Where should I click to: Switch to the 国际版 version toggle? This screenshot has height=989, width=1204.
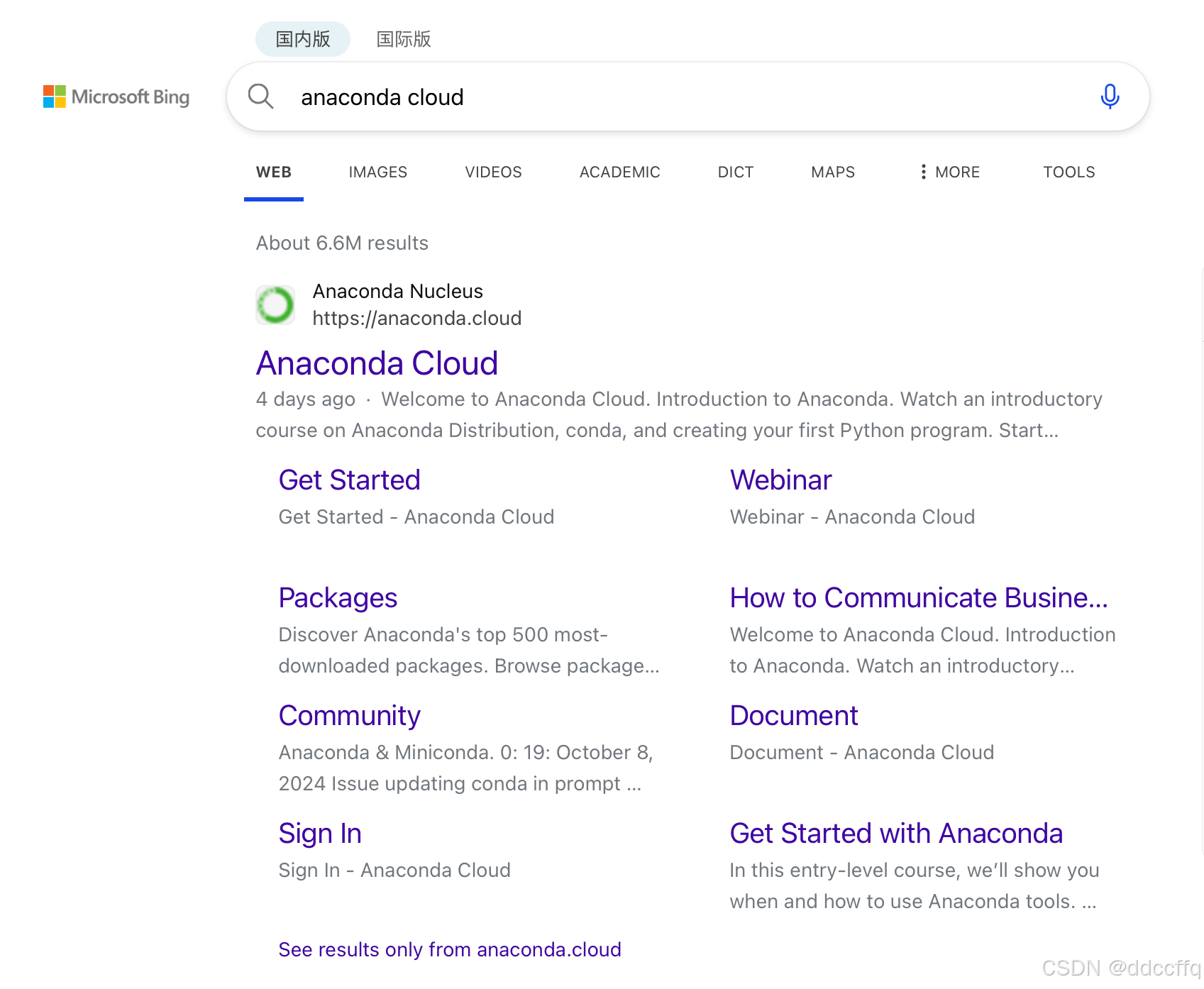tap(404, 39)
